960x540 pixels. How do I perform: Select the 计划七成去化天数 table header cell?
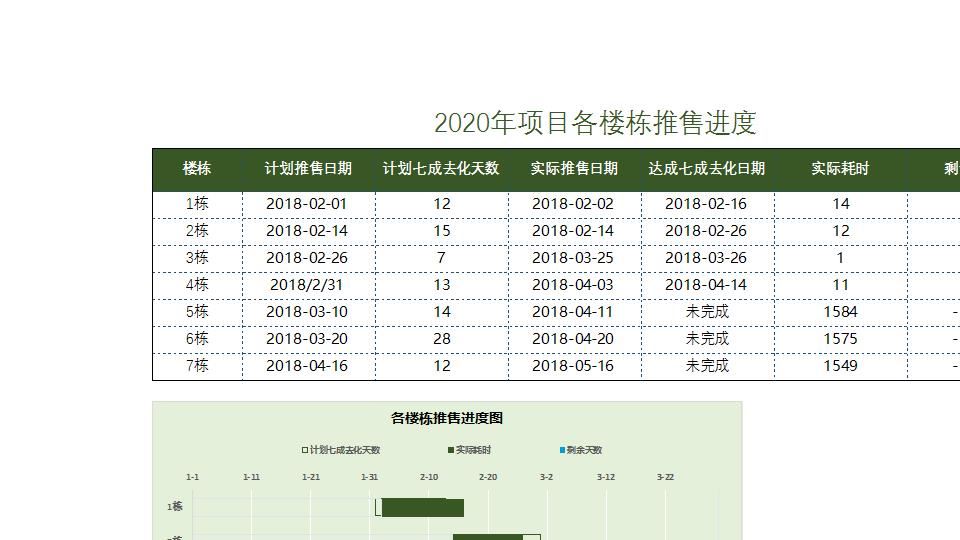(441, 169)
